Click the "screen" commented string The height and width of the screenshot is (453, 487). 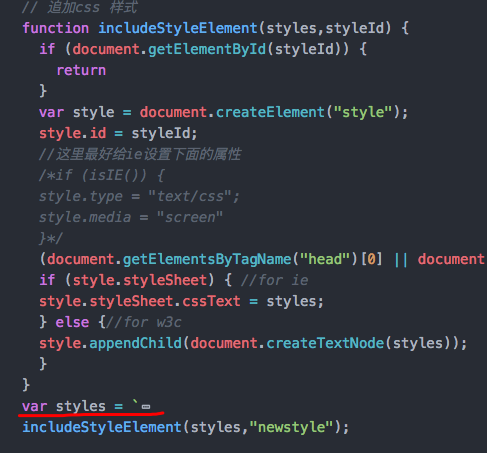190,217
